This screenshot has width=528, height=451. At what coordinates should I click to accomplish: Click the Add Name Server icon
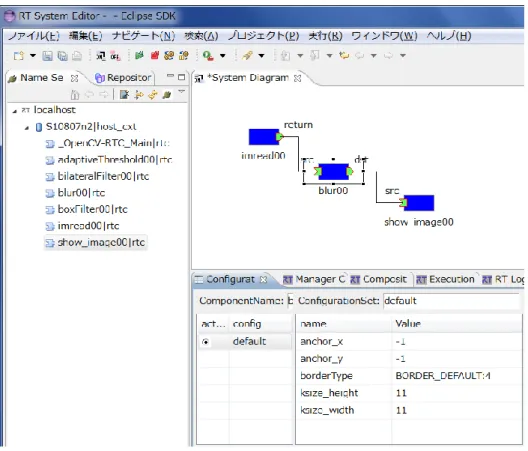coord(124,95)
